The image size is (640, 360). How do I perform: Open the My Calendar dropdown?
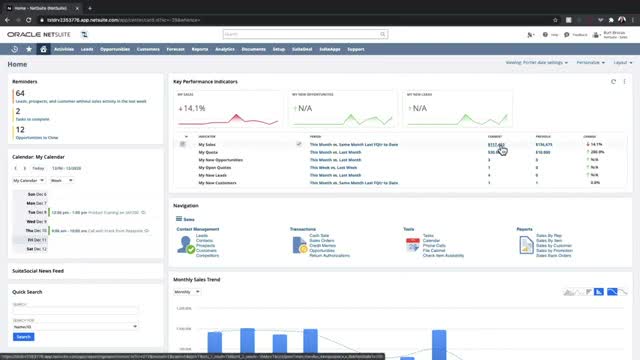(x=29, y=180)
